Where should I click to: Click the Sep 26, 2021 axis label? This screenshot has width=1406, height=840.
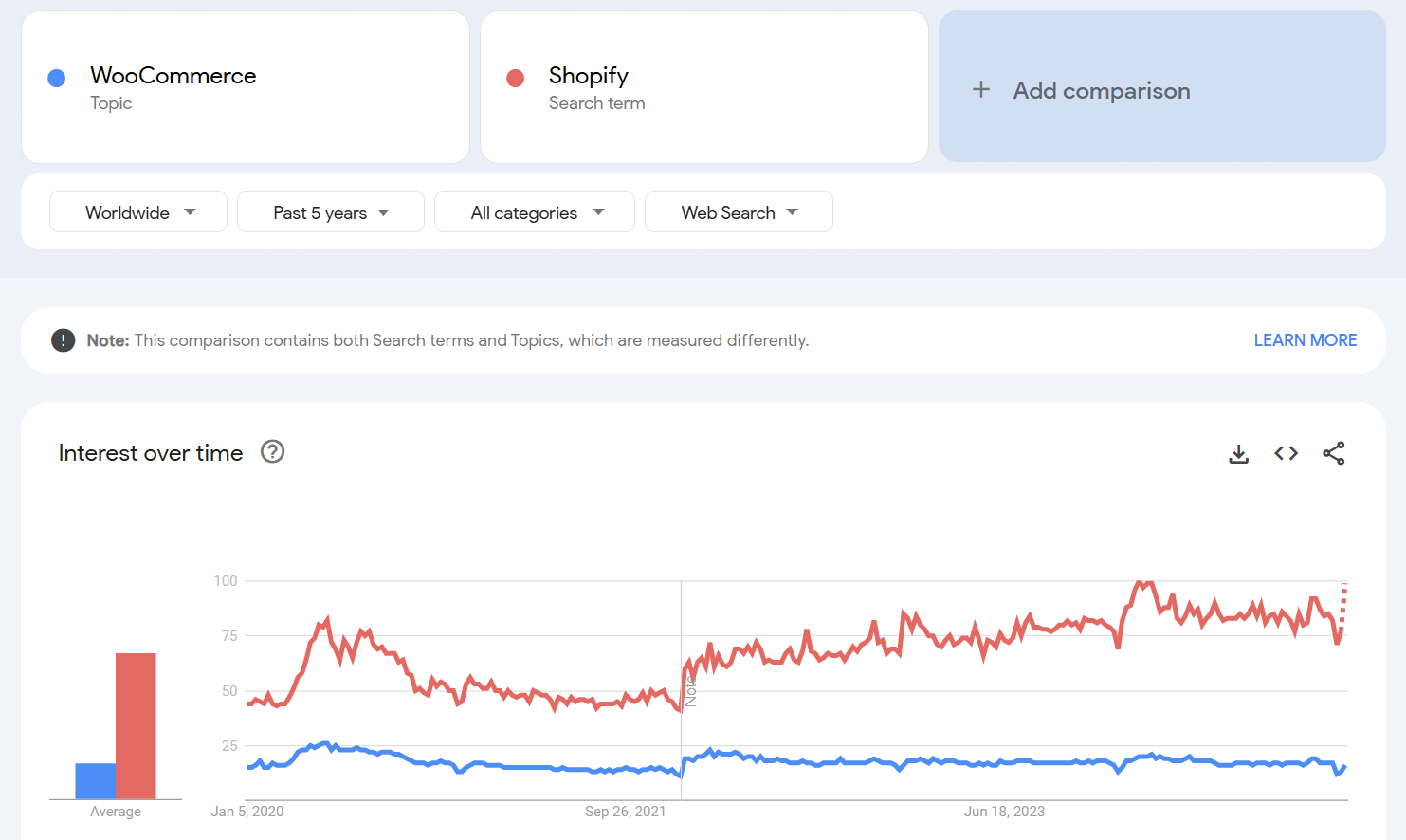coord(626,812)
